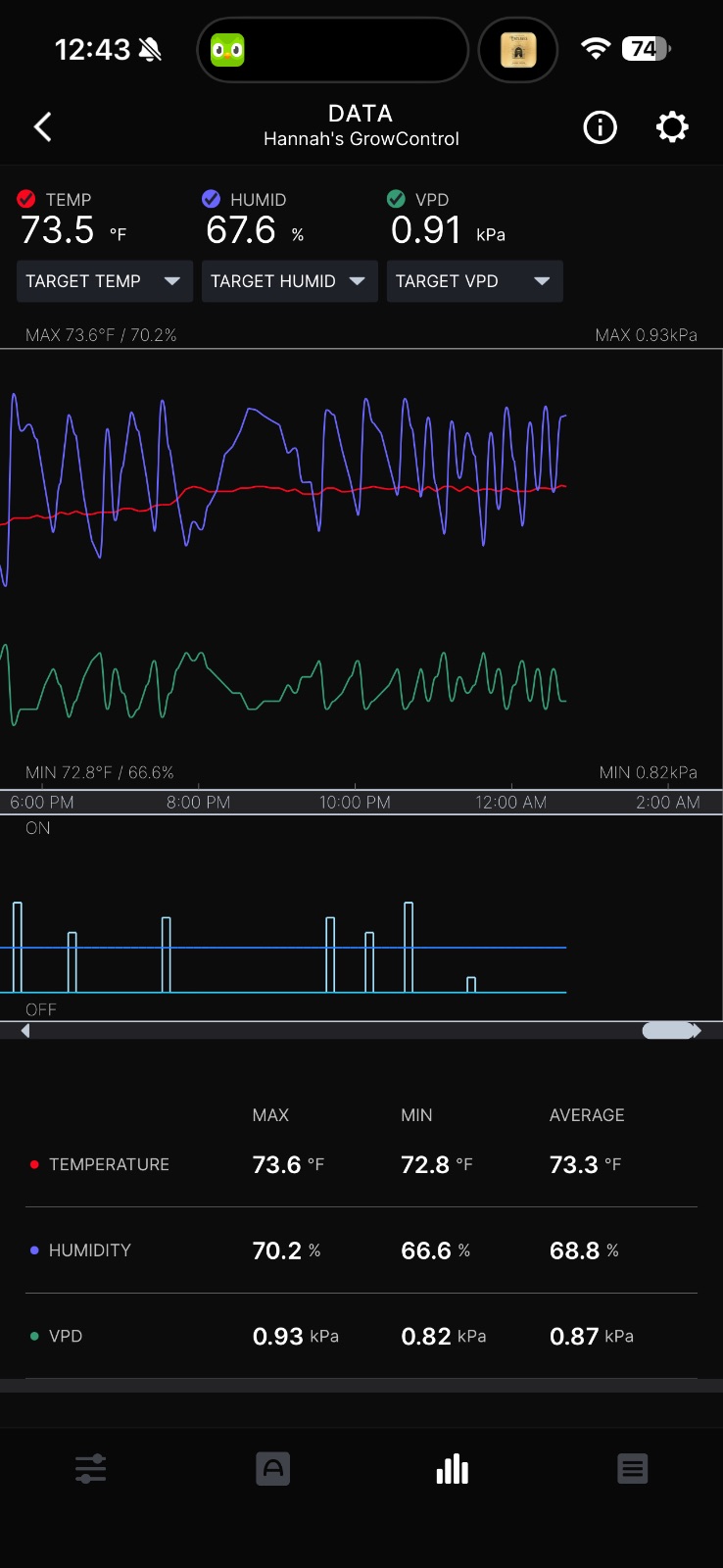Screen dimensions: 723x1568
Task: Tap the MAX 73.6°F / 70.2% label
Action: (101, 335)
